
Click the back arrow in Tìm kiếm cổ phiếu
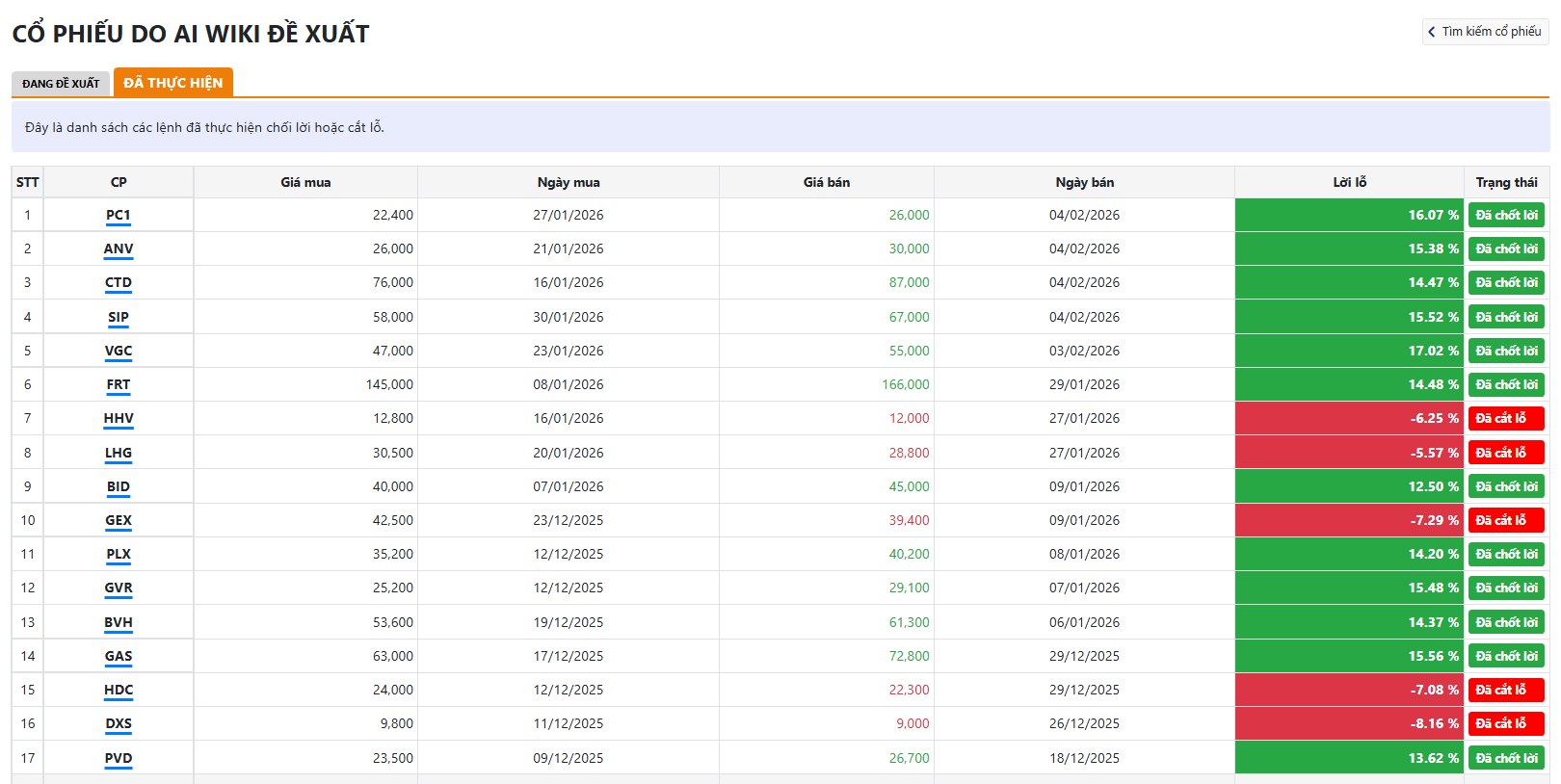click(1432, 32)
